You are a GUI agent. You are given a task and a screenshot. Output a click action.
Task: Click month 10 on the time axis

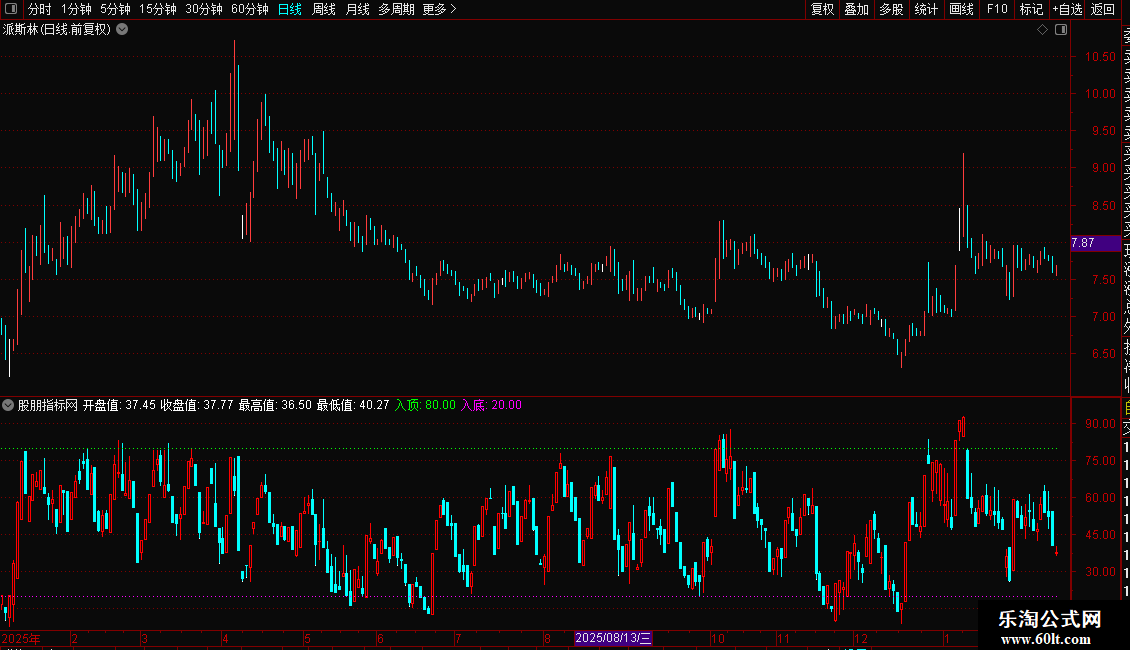(x=718, y=638)
